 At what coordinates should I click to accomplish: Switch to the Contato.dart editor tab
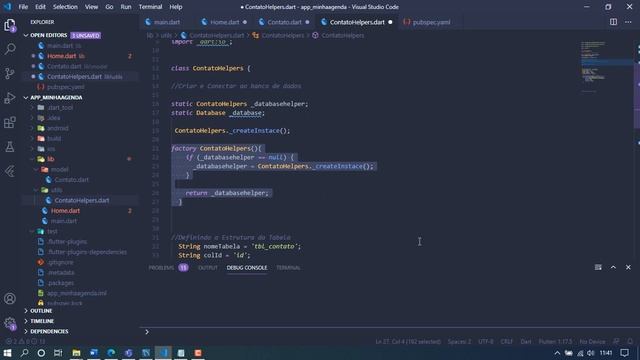[x=284, y=22]
